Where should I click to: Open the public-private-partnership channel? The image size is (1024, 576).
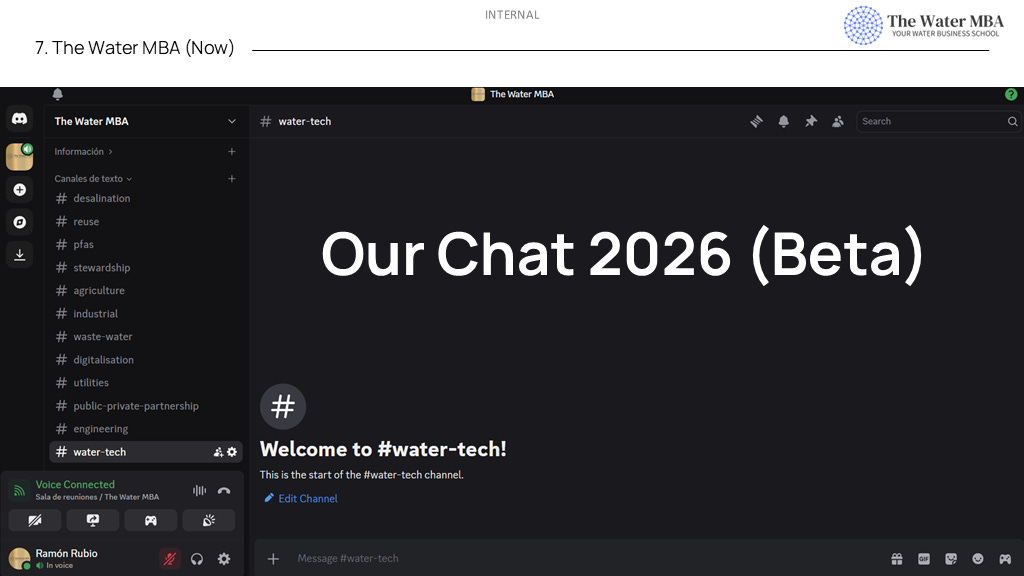[x=146, y=406]
